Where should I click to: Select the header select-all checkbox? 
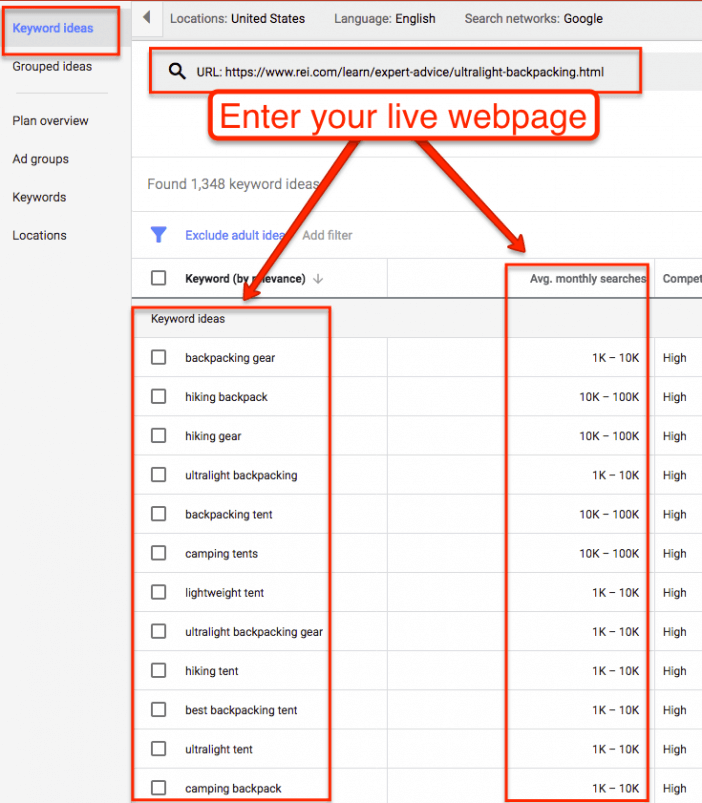coord(159,278)
